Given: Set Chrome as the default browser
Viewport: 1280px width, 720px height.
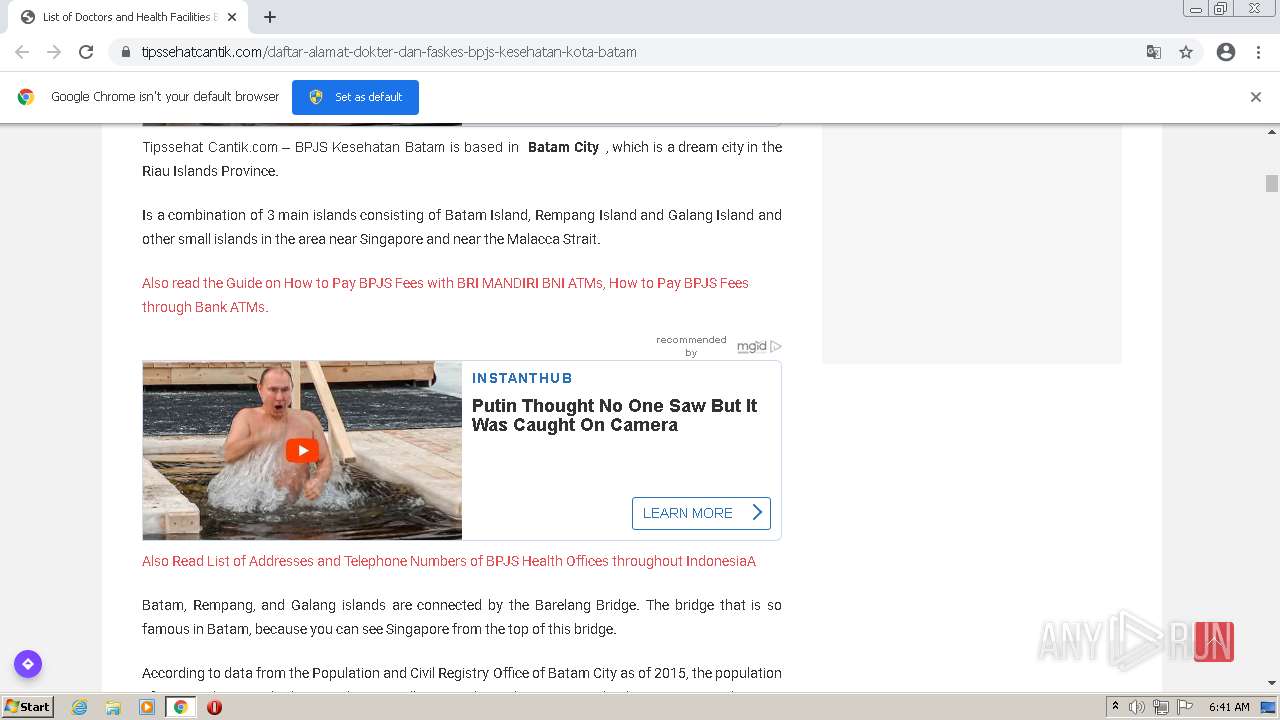Looking at the screenshot, I should (355, 97).
